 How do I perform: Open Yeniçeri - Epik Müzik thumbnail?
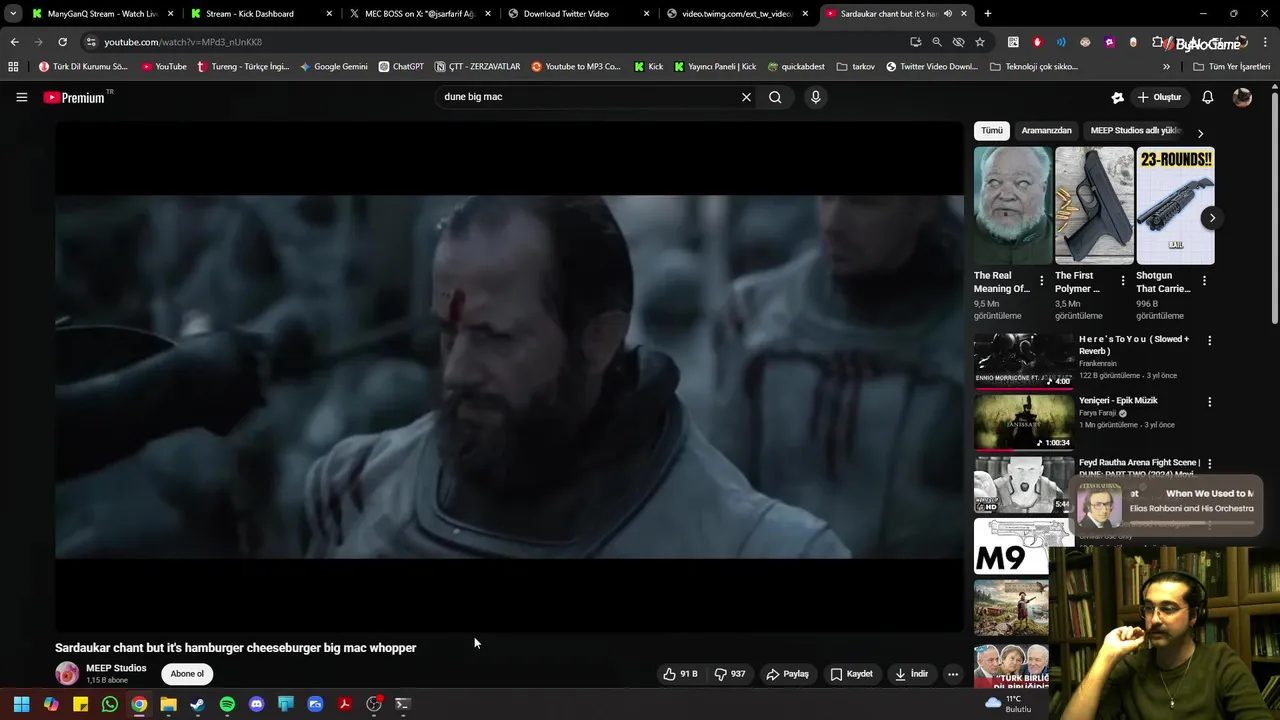1023,422
